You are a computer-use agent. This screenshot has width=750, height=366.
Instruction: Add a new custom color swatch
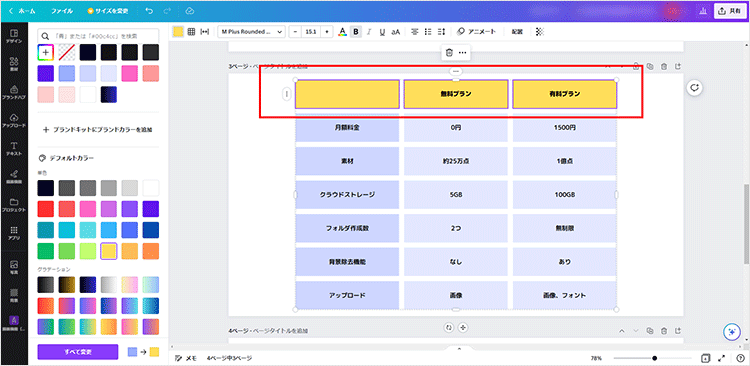(x=46, y=52)
